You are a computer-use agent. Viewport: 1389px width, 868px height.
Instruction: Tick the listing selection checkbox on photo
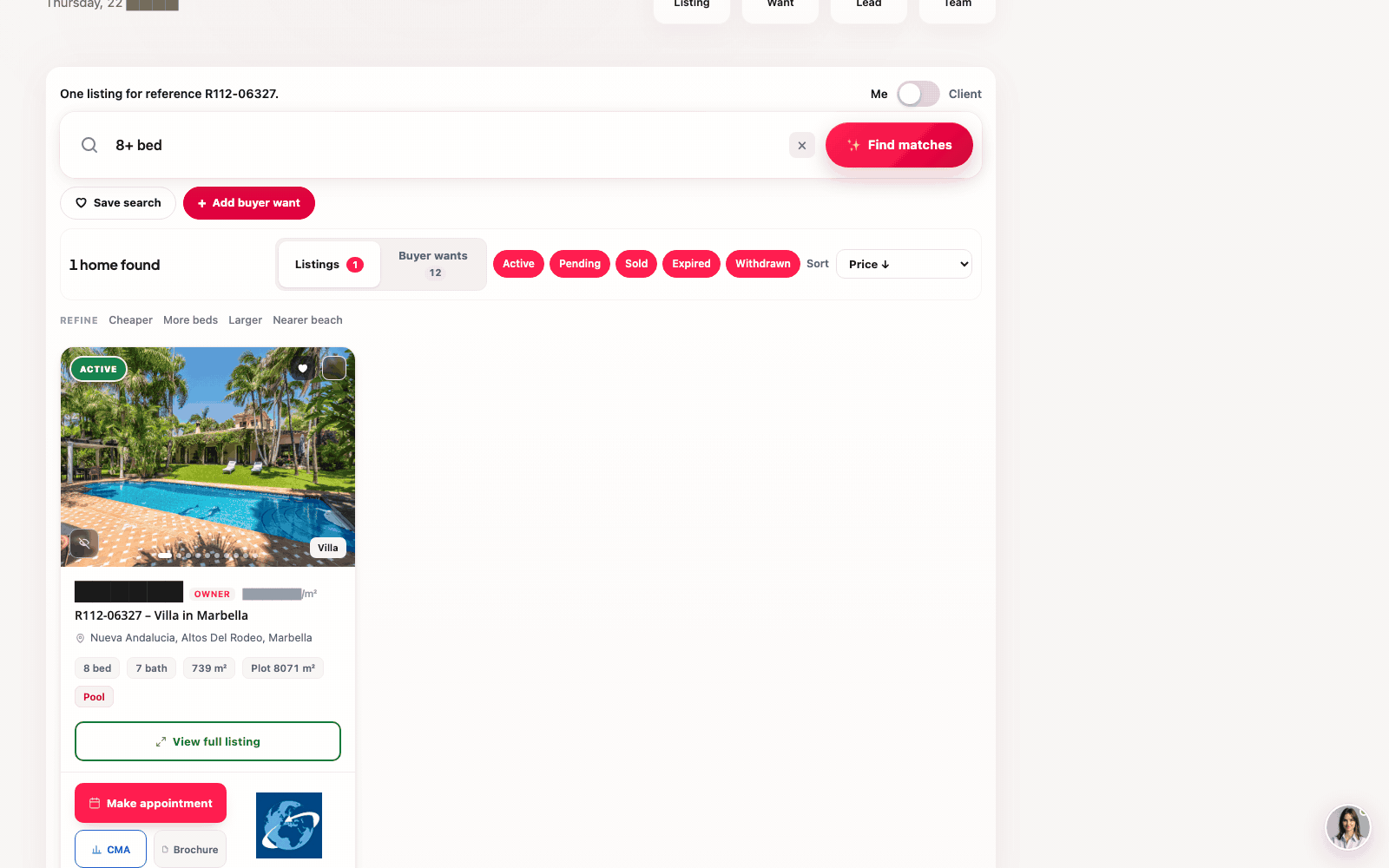(x=334, y=368)
